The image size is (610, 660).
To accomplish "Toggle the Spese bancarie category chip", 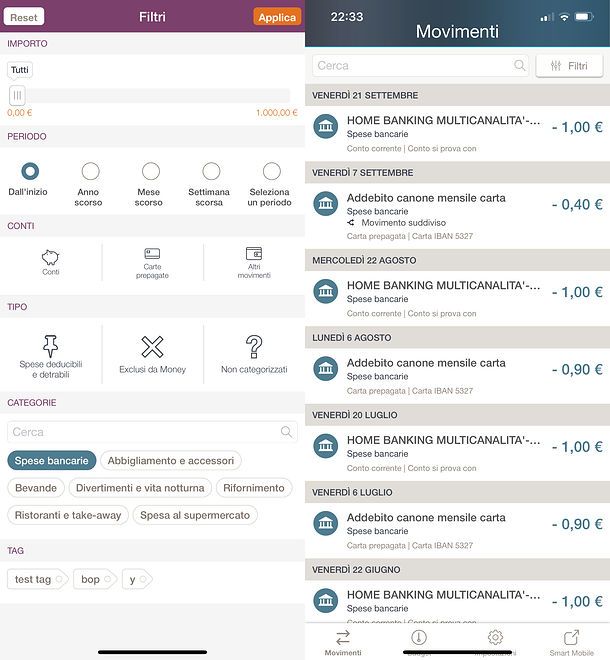I will tap(51, 460).
